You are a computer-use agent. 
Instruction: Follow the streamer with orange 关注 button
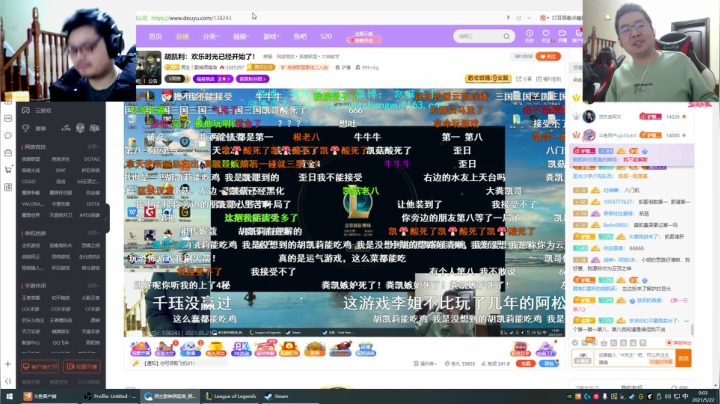(x=548, y=56)
